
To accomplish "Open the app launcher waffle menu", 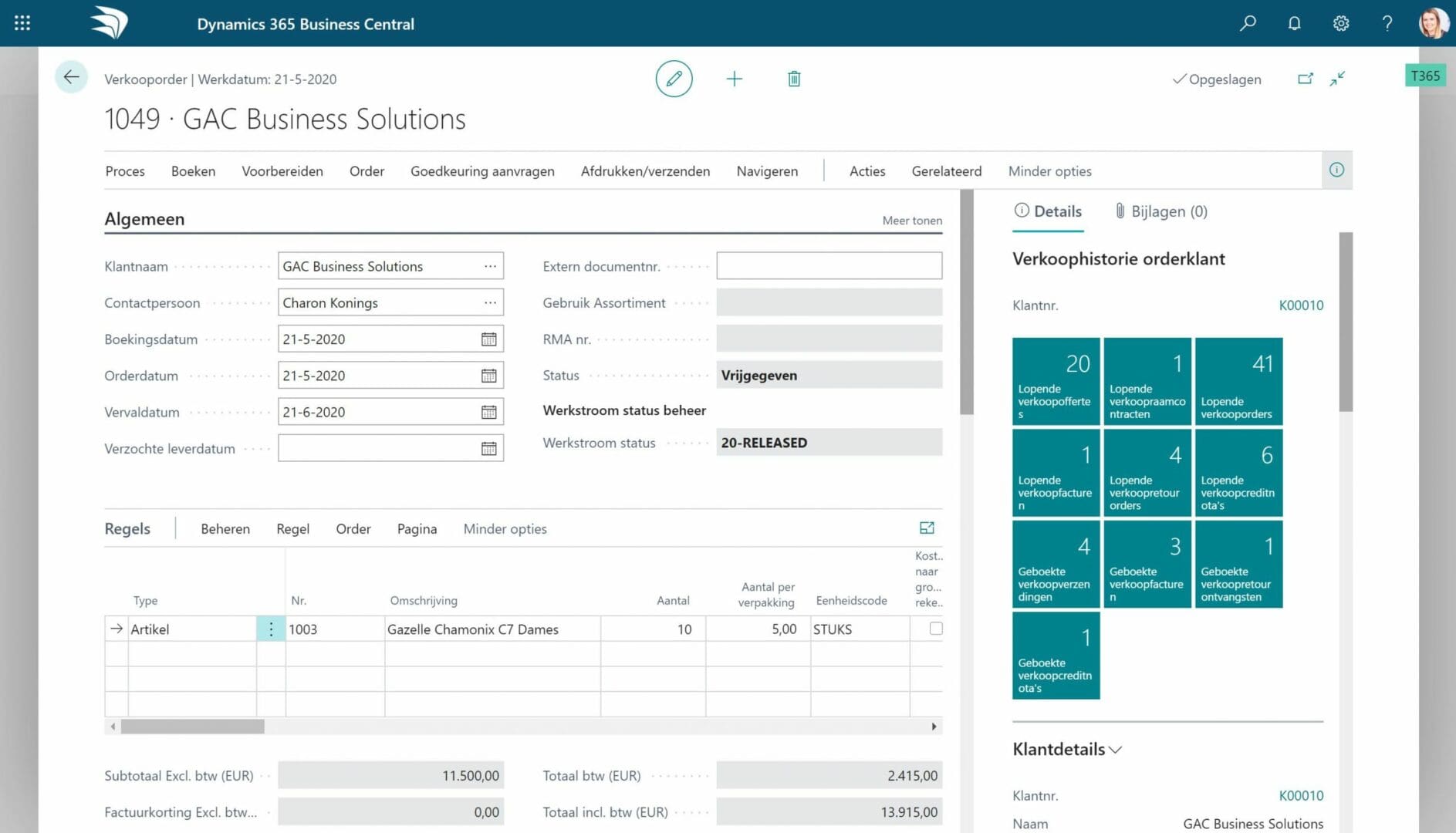I will (22, 23).
